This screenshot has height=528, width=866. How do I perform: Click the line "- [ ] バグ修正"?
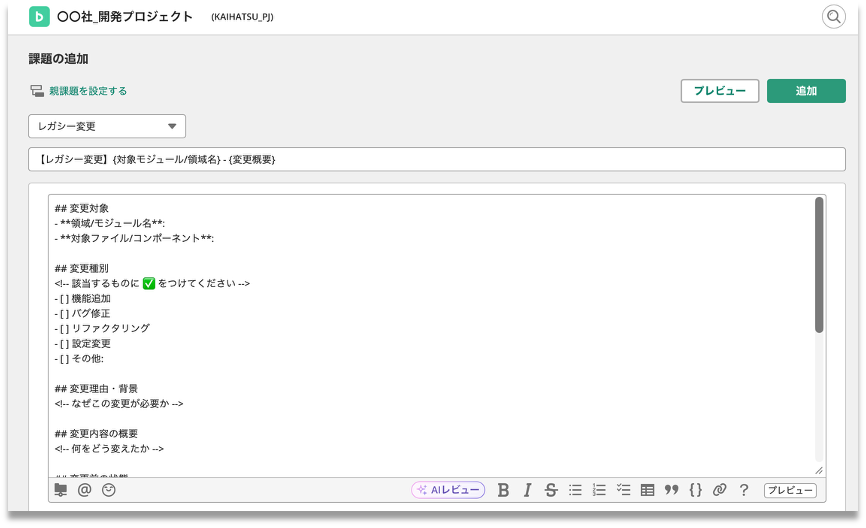point(83,314)
